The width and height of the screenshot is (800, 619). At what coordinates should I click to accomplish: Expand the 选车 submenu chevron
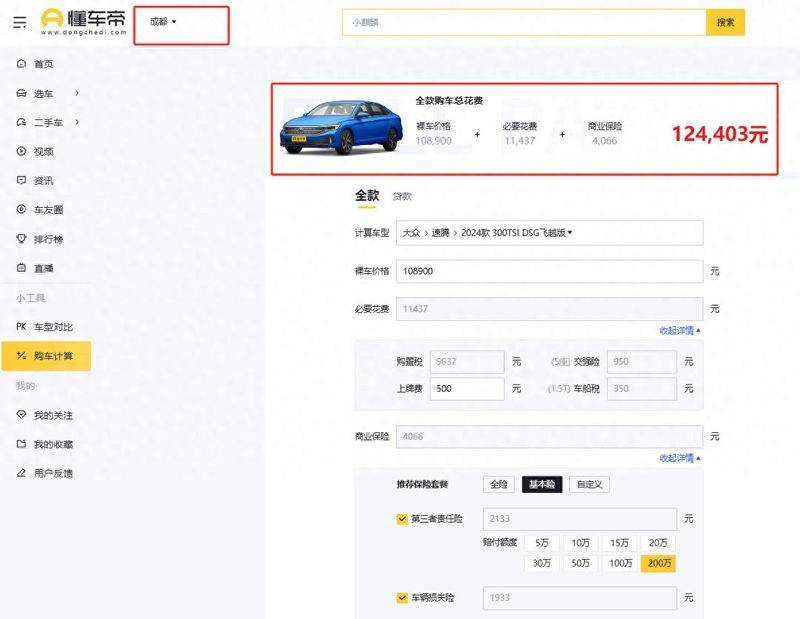click(x=77, y=93)
